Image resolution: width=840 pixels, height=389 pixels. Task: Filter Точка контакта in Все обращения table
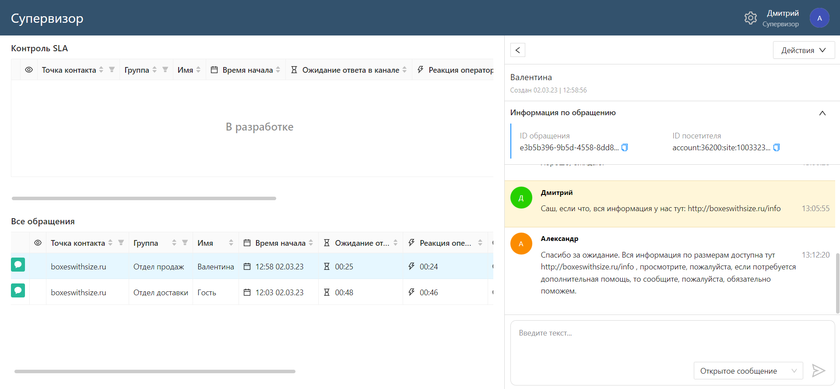click(x=121, y=243)
